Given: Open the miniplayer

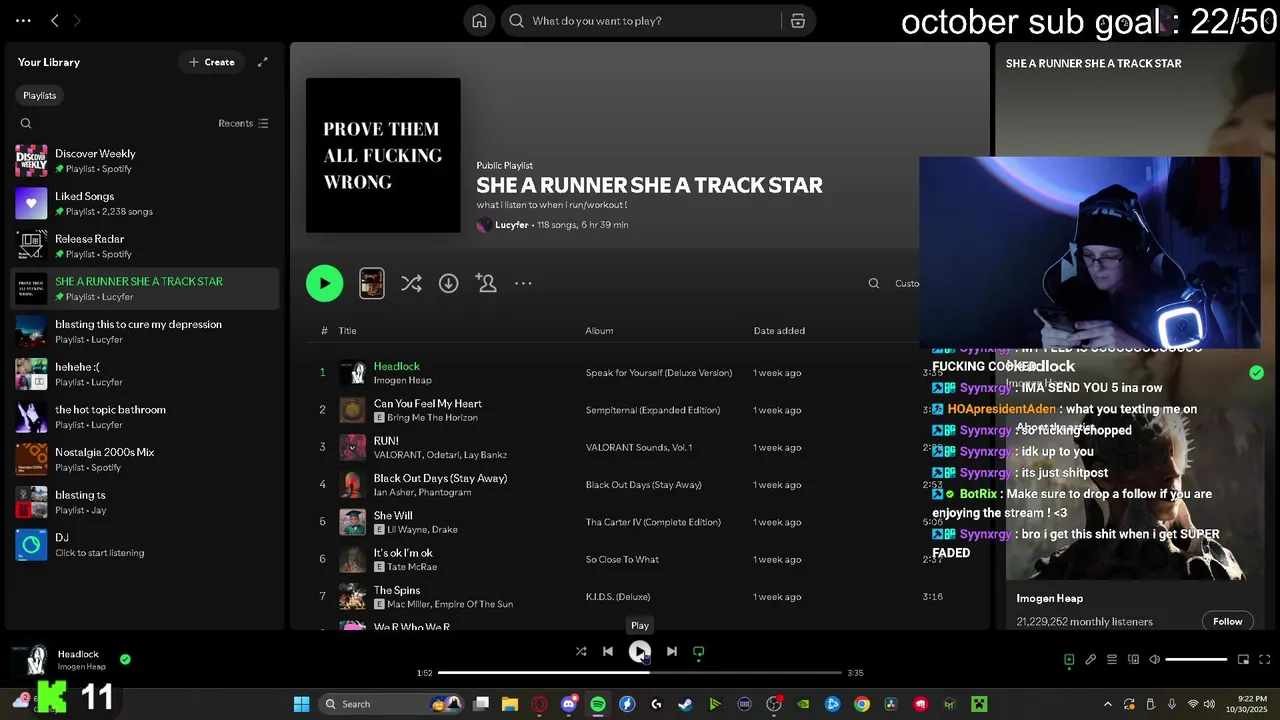Looking at the screenshot, I should 1243,660.
